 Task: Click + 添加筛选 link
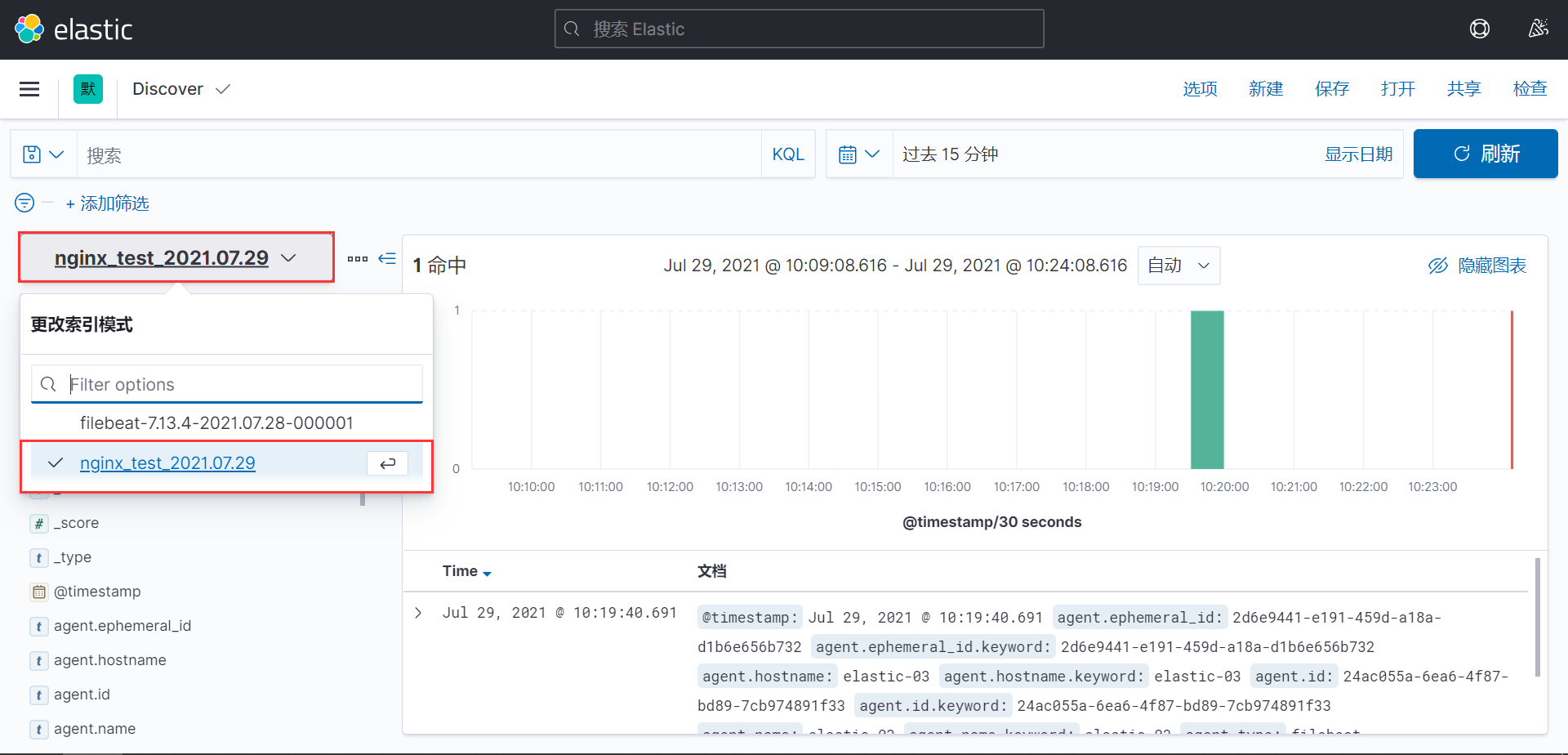(107, 203)
